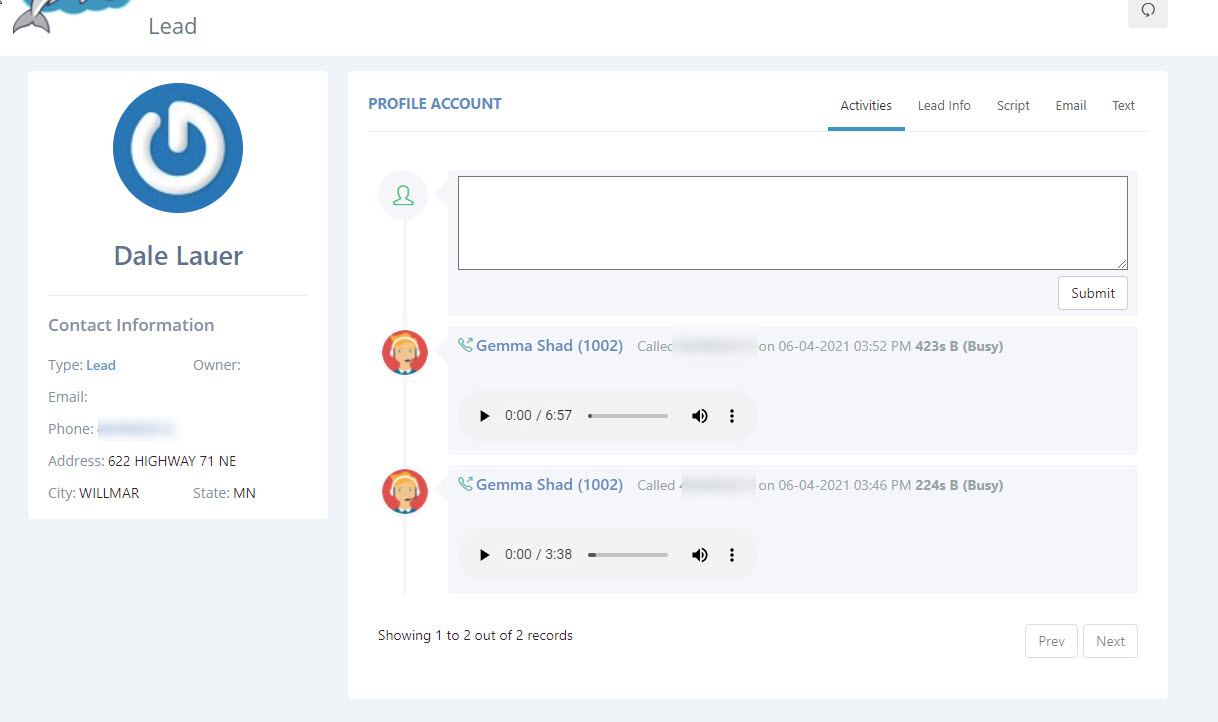Click the Lead type link
This screenshot has height=722, width=1218.
coord(101,365)
